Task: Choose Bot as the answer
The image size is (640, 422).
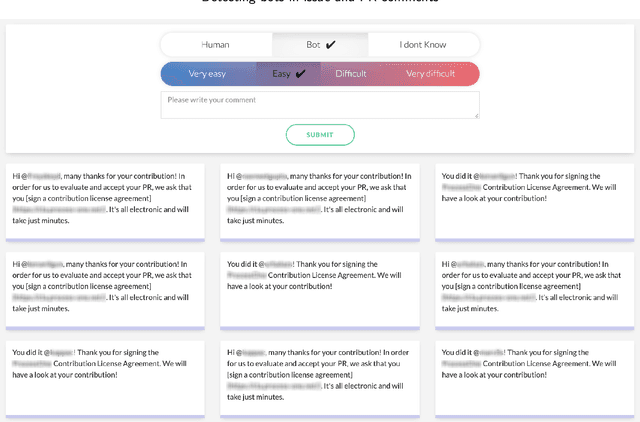Action: coord(313,45)
